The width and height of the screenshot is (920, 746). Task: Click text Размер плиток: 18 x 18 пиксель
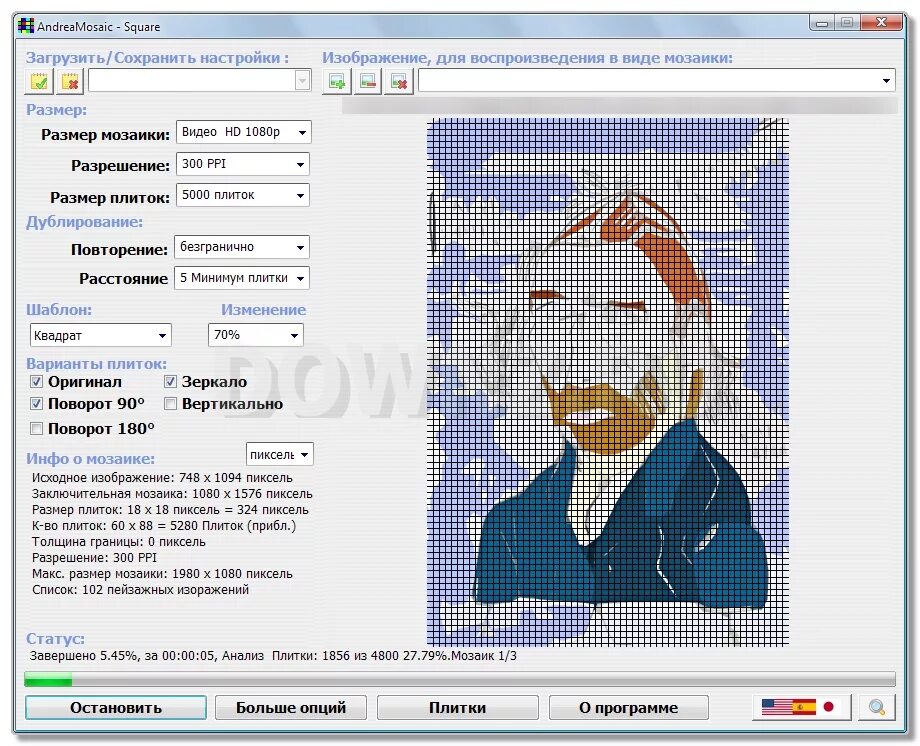[x=126, y=509]
